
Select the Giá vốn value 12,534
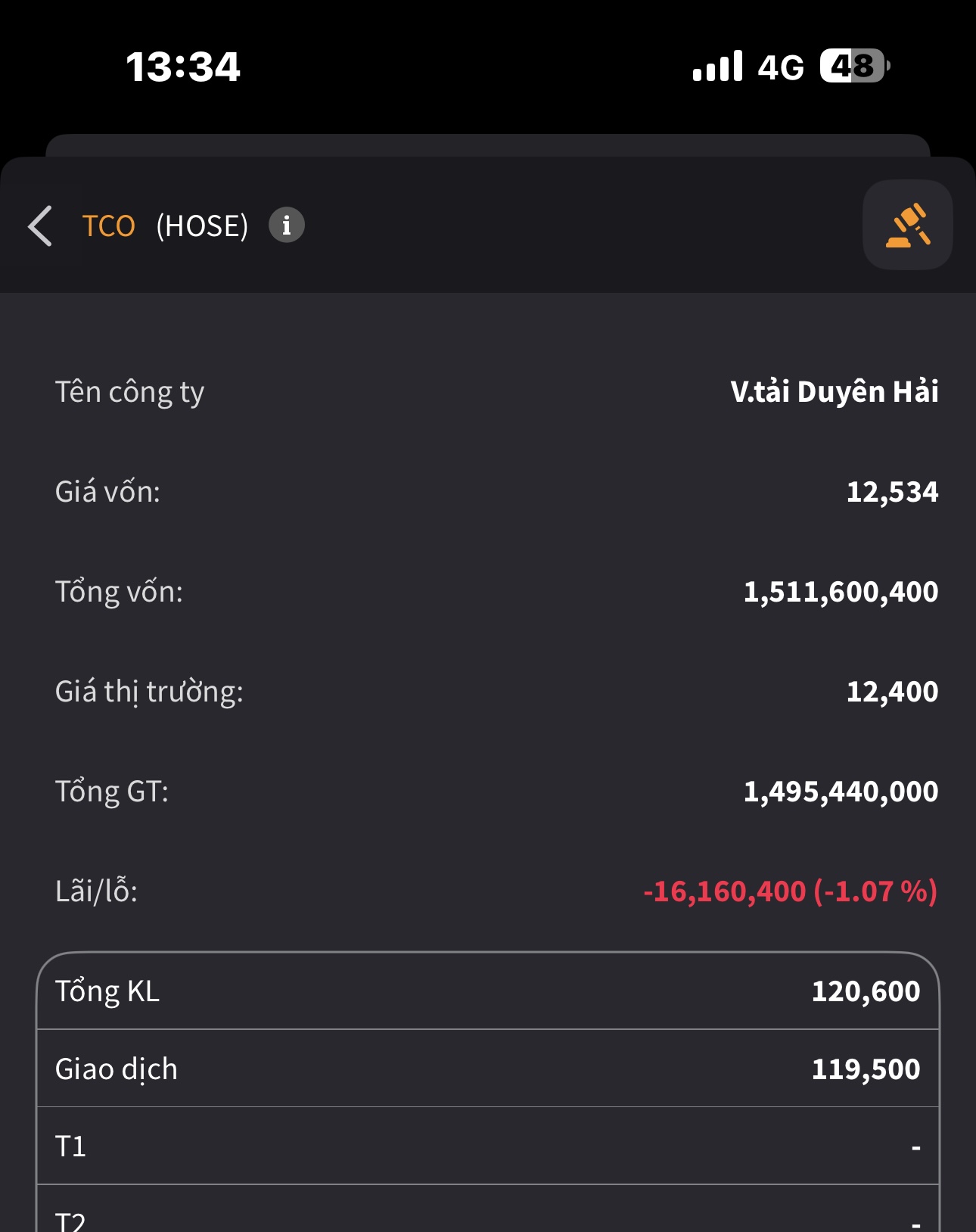892,492
